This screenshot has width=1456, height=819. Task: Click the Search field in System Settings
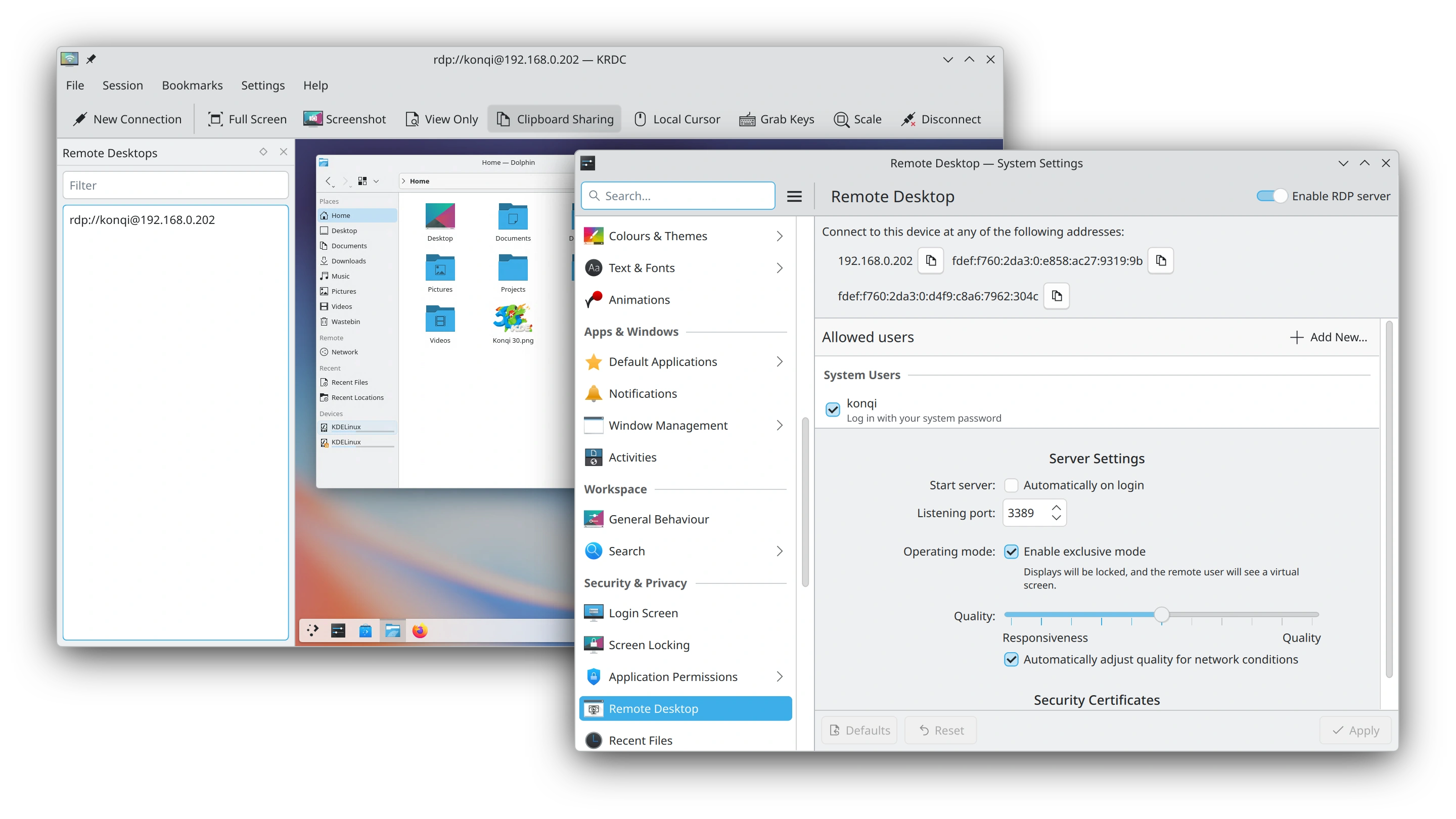click(677, 196)
